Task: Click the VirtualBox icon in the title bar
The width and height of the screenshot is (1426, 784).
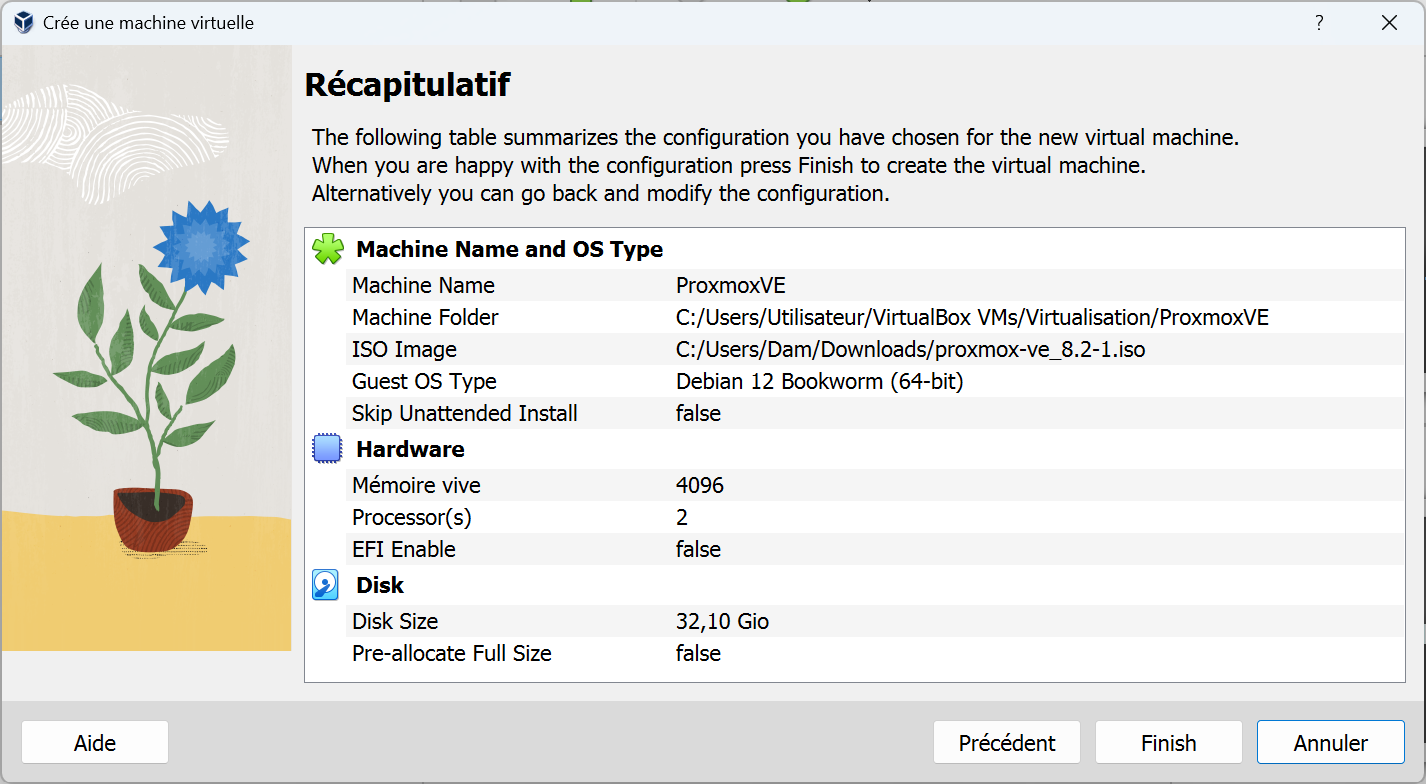Action: tap(21, 21)
